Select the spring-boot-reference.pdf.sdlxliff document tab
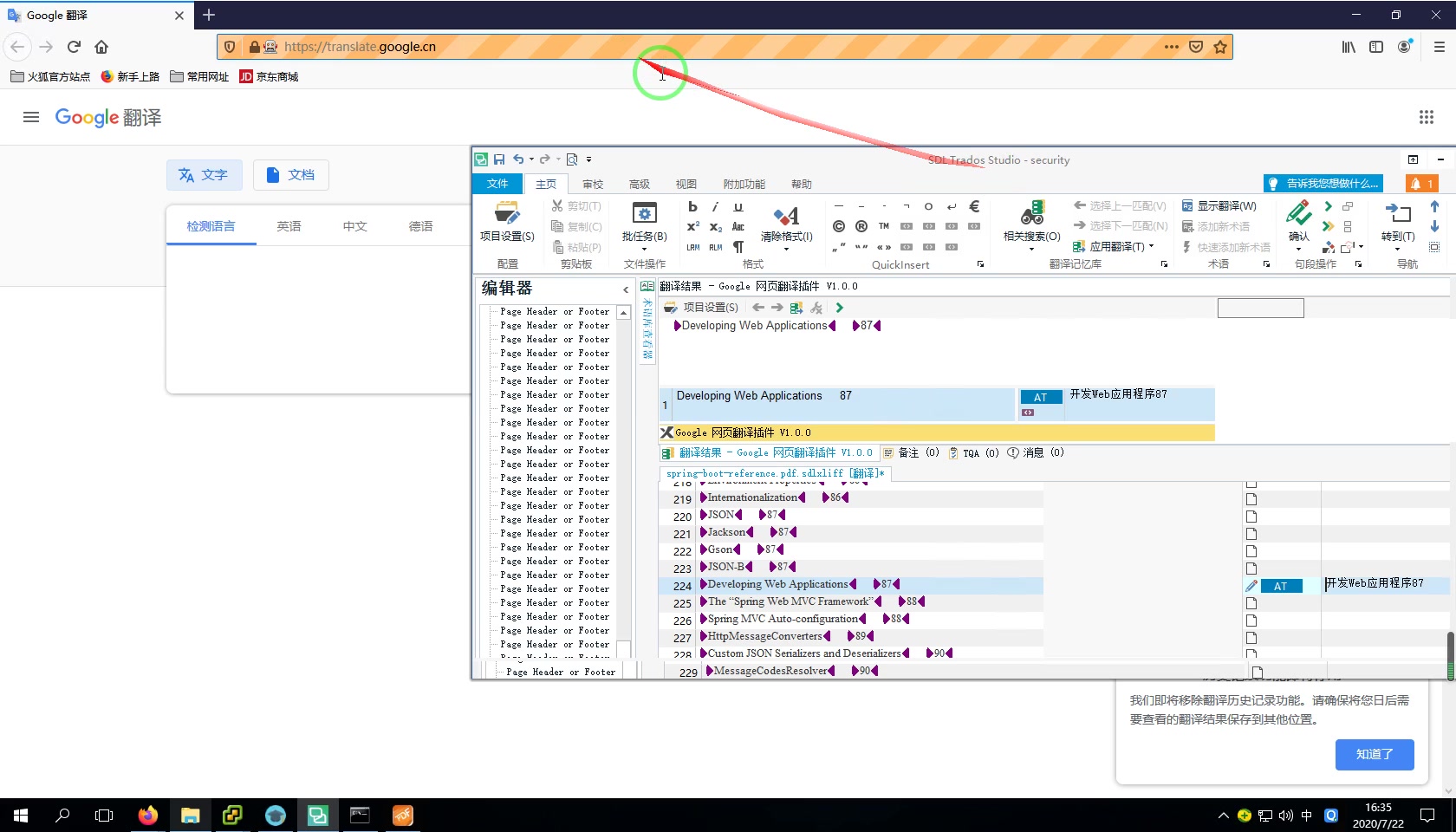 pyautogui.click(x=775, y=473)
